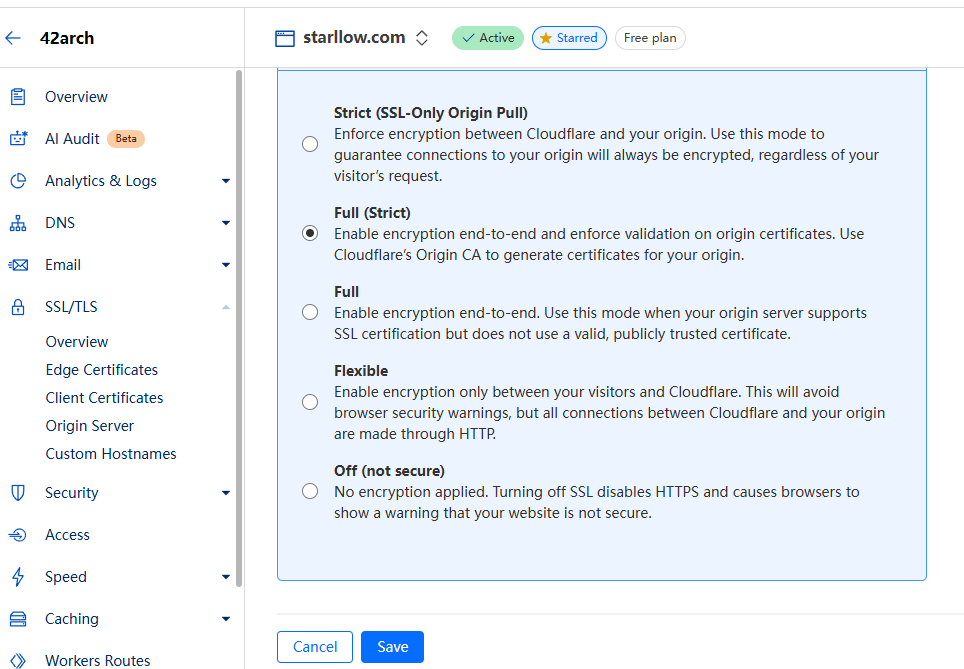This screenshot has height=669, width=964.
Task: Choose the Off (not secure) radio button
Action: [310, 491]
